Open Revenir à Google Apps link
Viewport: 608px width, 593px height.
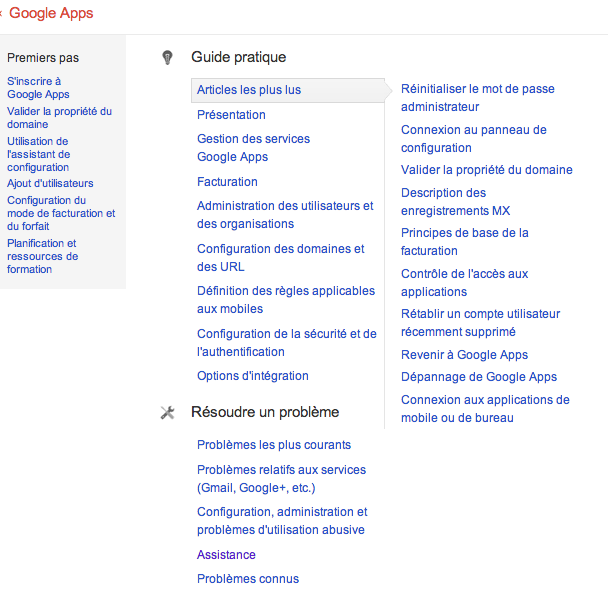coord(464,355)
